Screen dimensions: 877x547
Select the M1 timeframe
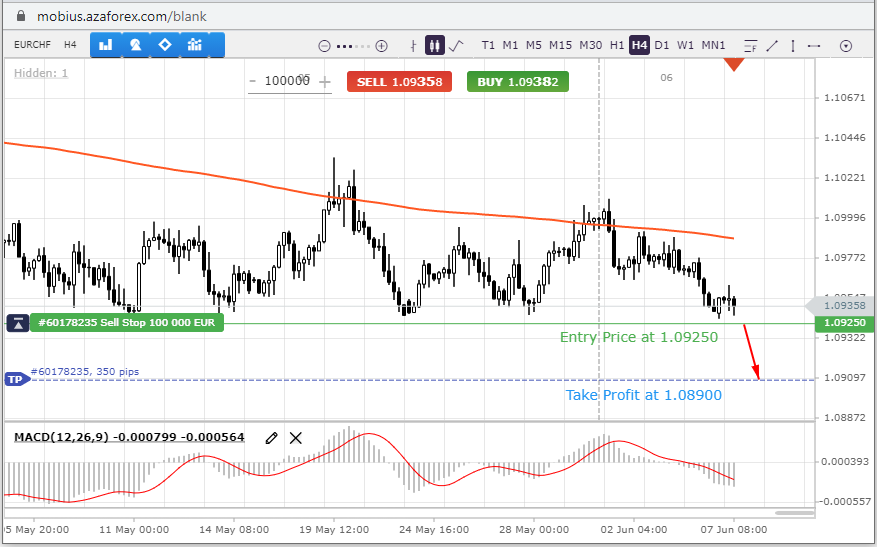(510, 45)
